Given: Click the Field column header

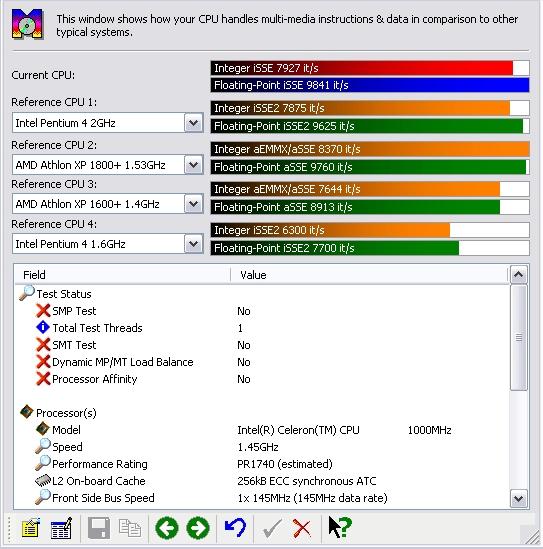Looking at the screenshot, I should pos(123,275).
